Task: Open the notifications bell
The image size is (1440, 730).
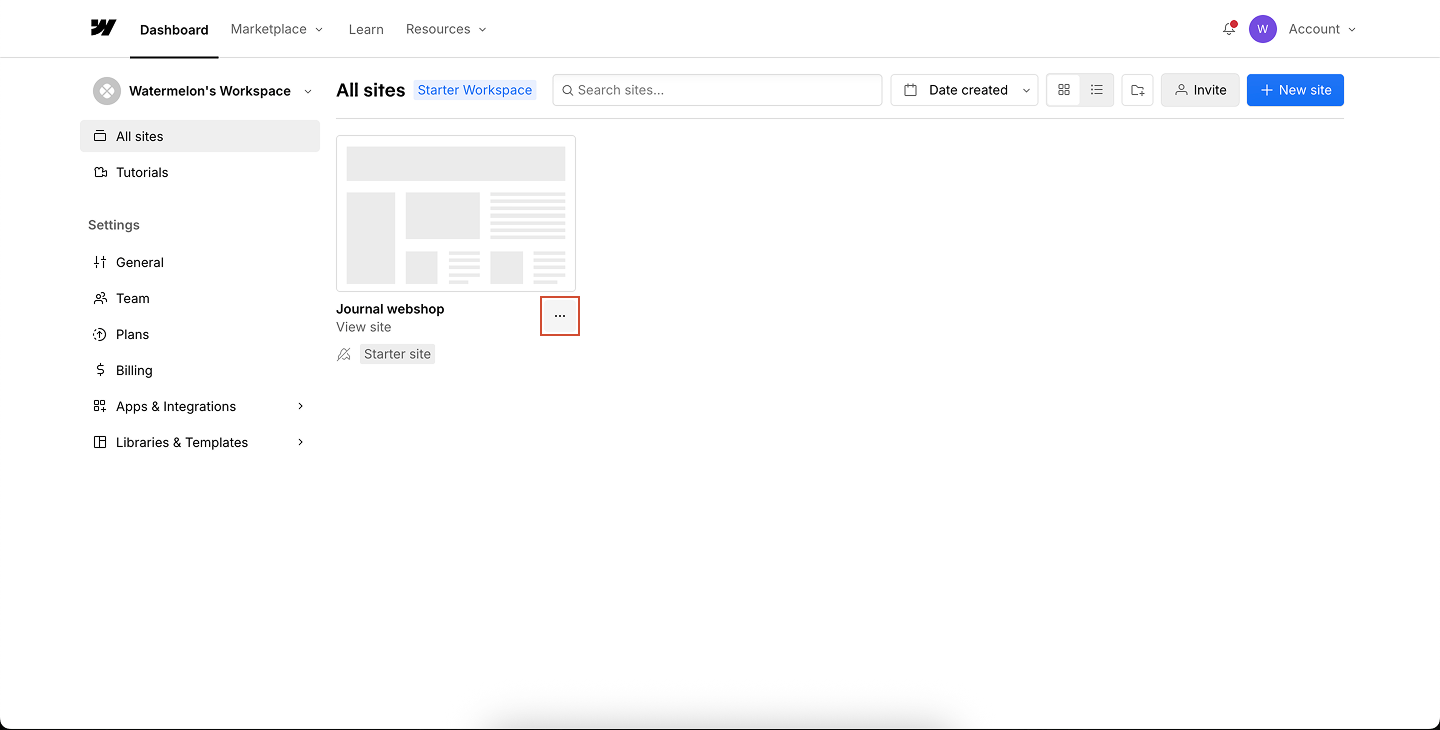Action: tap(1229, 29)
